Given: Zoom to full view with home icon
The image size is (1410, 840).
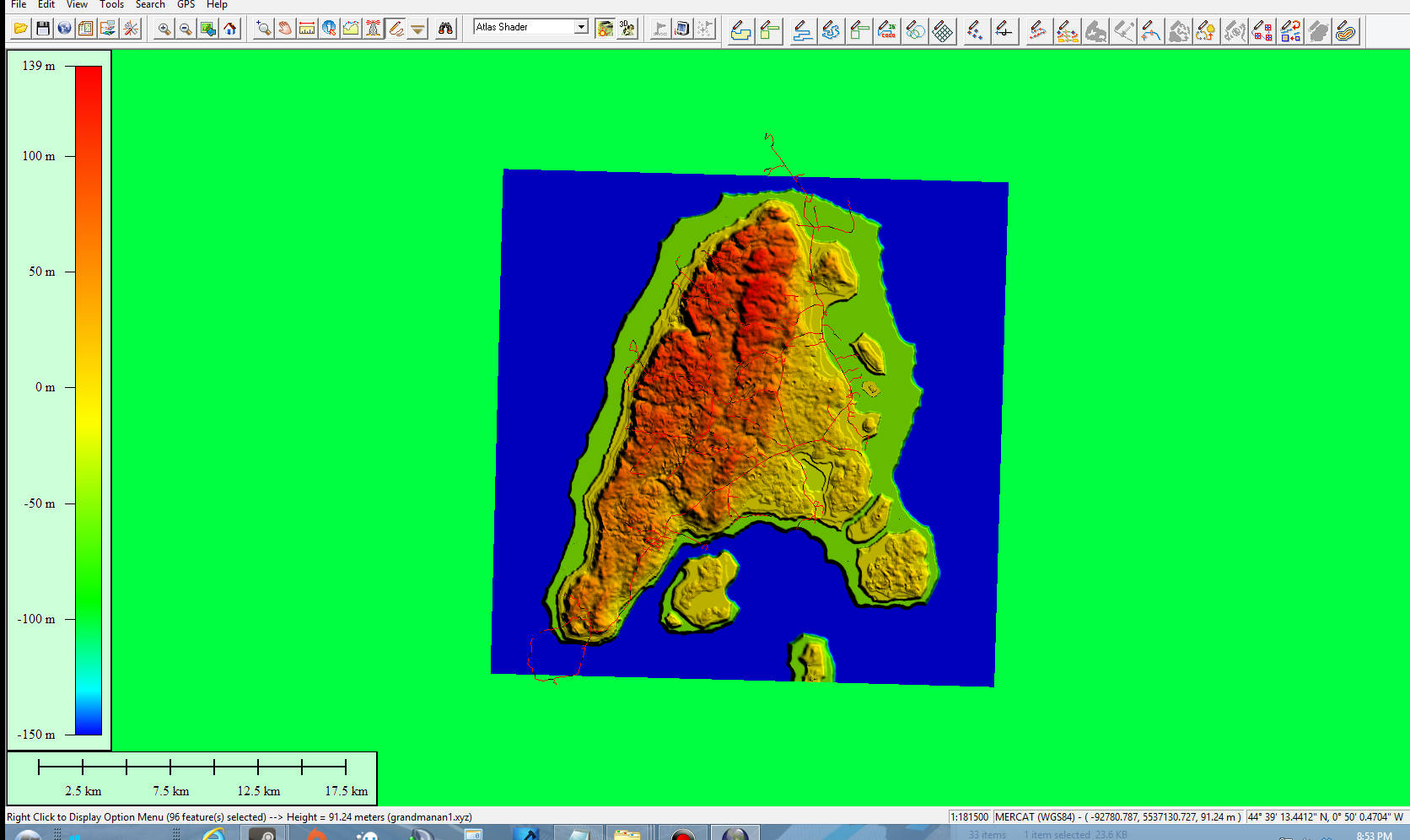Looking at the screenshot, I should point(229,29).
